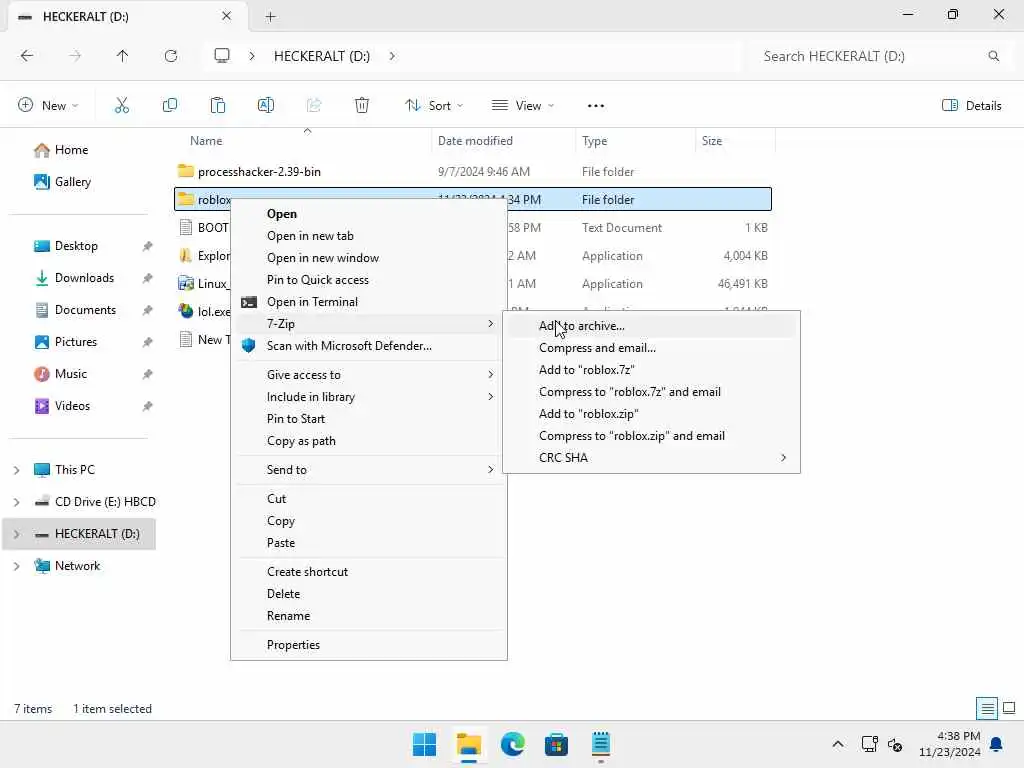Toggle the Details pane button

coord(972,106)
